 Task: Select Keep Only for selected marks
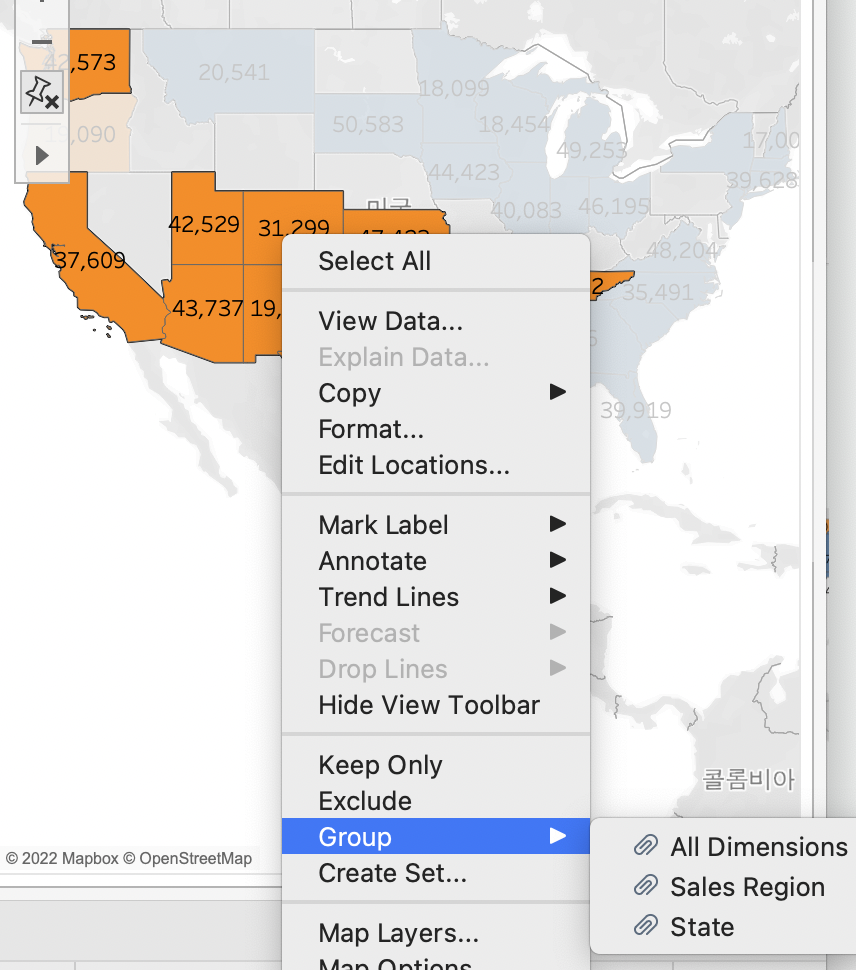pyautogui.click(x=381, y=765)
